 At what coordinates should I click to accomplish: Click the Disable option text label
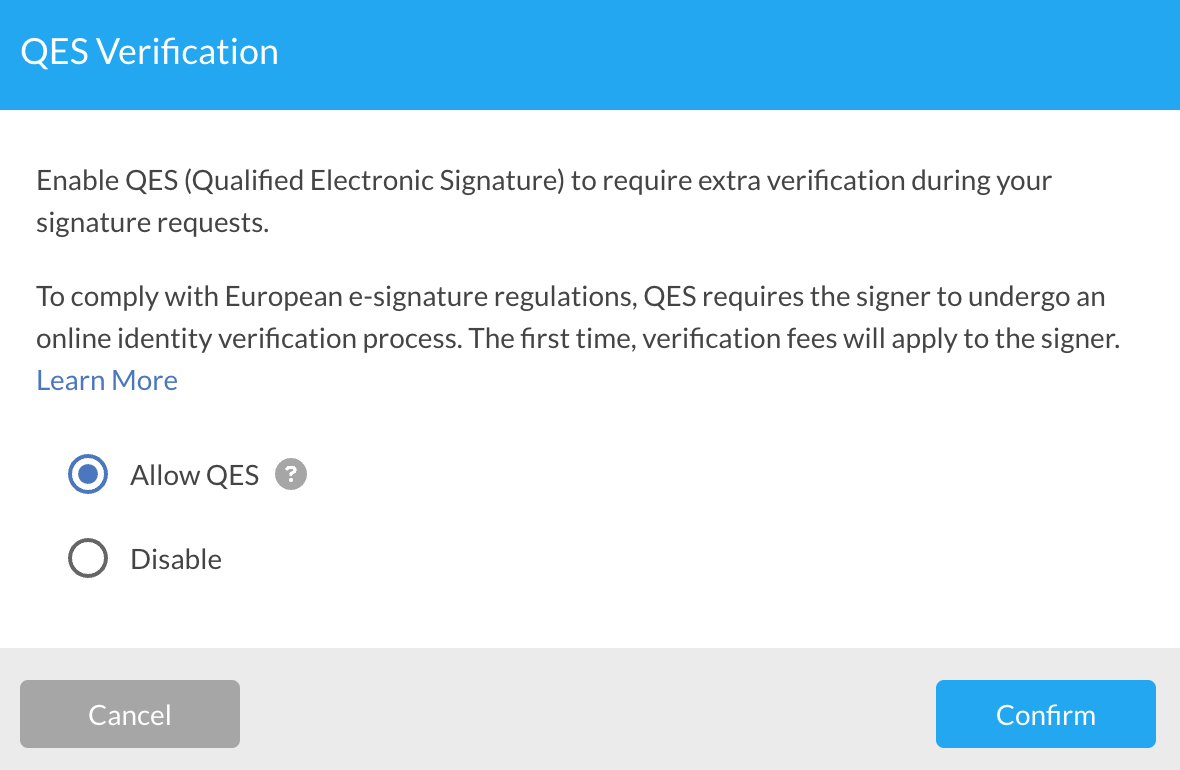click(x=175, y=558)
